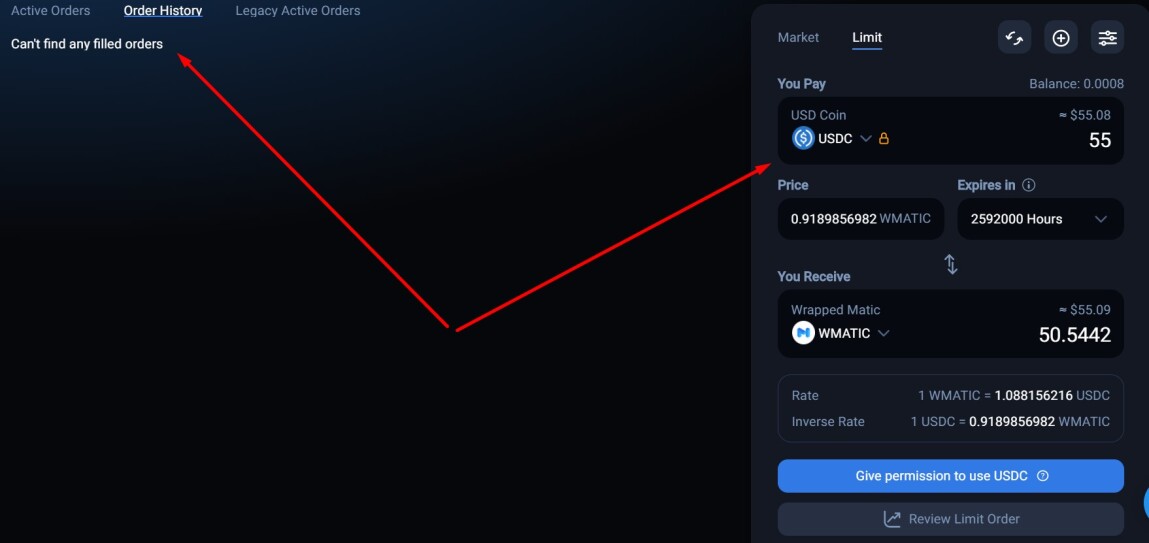Expand the WMATIC token selector chevron
Screen dimensions: 1149x543
point(883,333)
